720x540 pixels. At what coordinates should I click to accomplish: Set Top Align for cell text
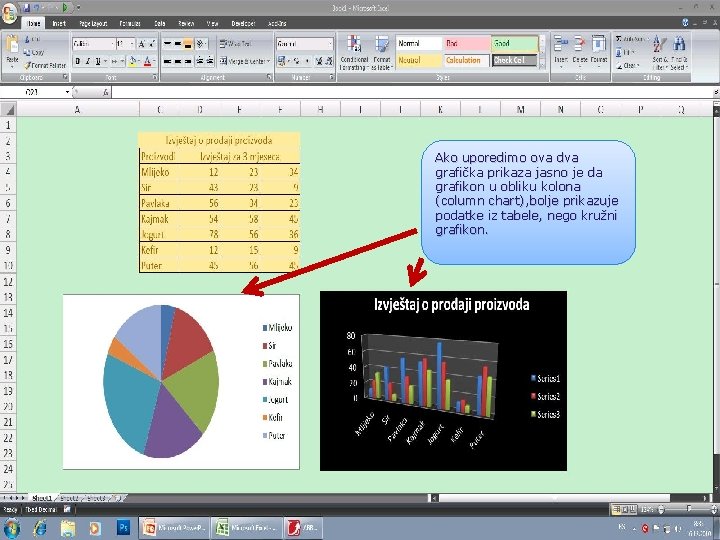pos(167,44)
